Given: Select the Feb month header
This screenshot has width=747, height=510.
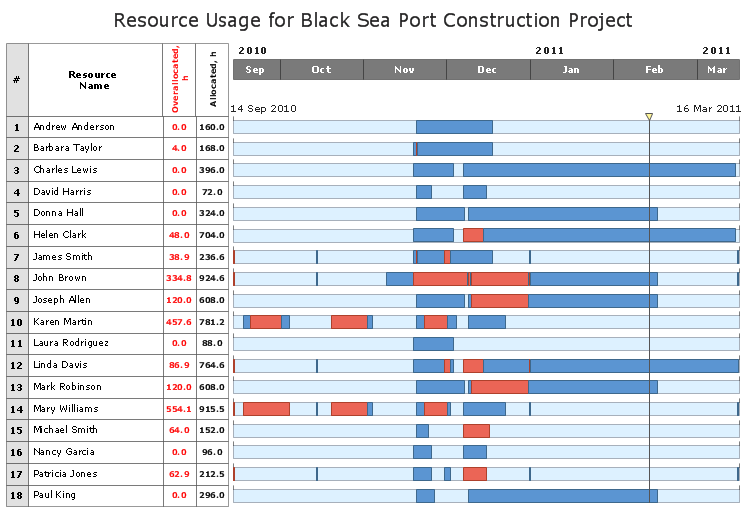Looking at the screenshot, I should coord(655,70).
